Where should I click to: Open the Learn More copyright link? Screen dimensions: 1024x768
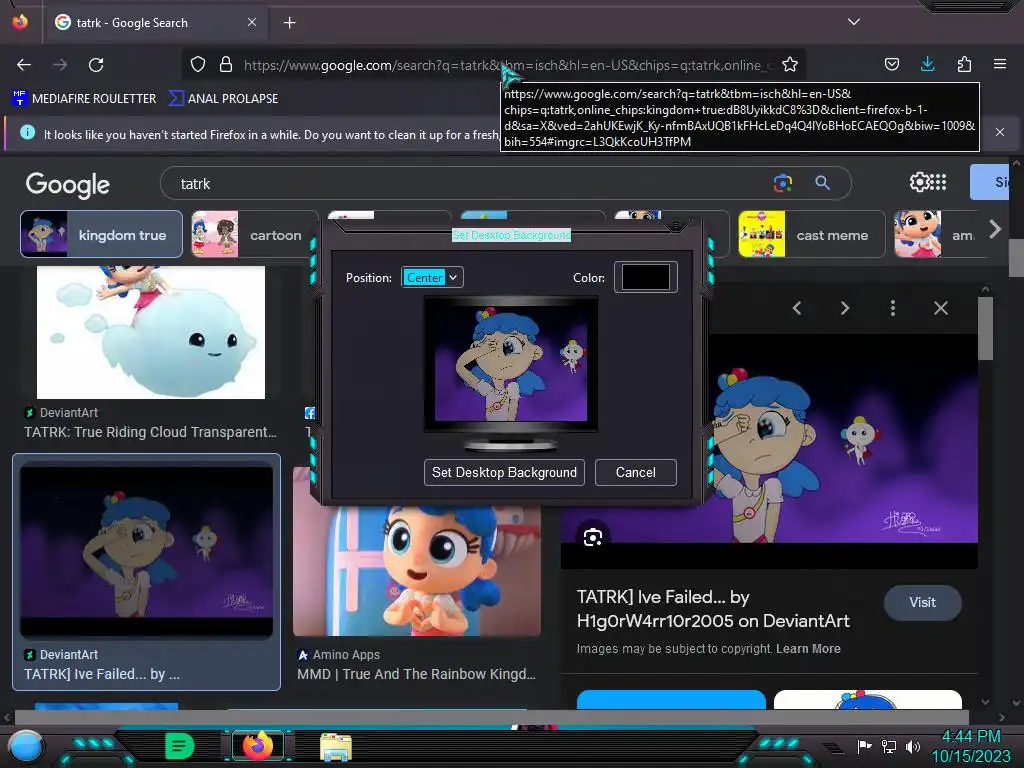point(808,649)
